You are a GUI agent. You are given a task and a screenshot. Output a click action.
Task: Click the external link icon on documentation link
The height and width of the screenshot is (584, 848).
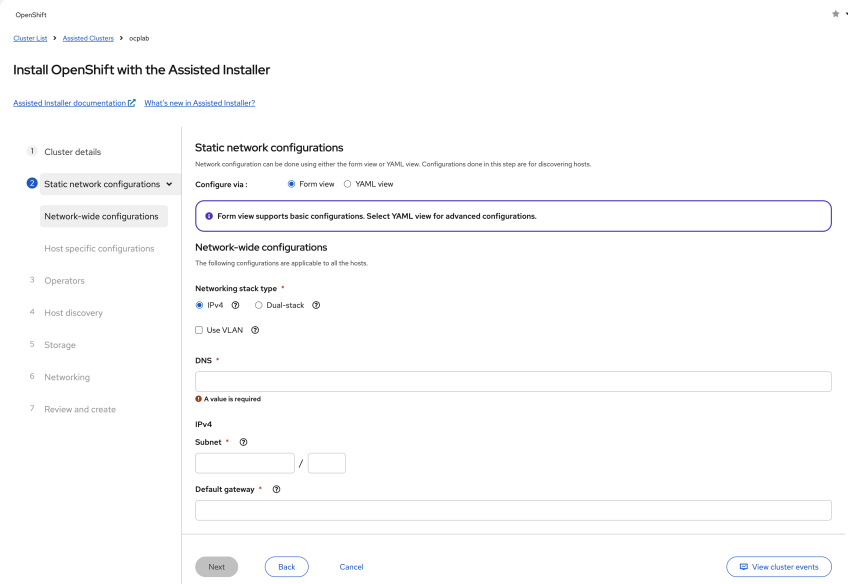point(133,102)
